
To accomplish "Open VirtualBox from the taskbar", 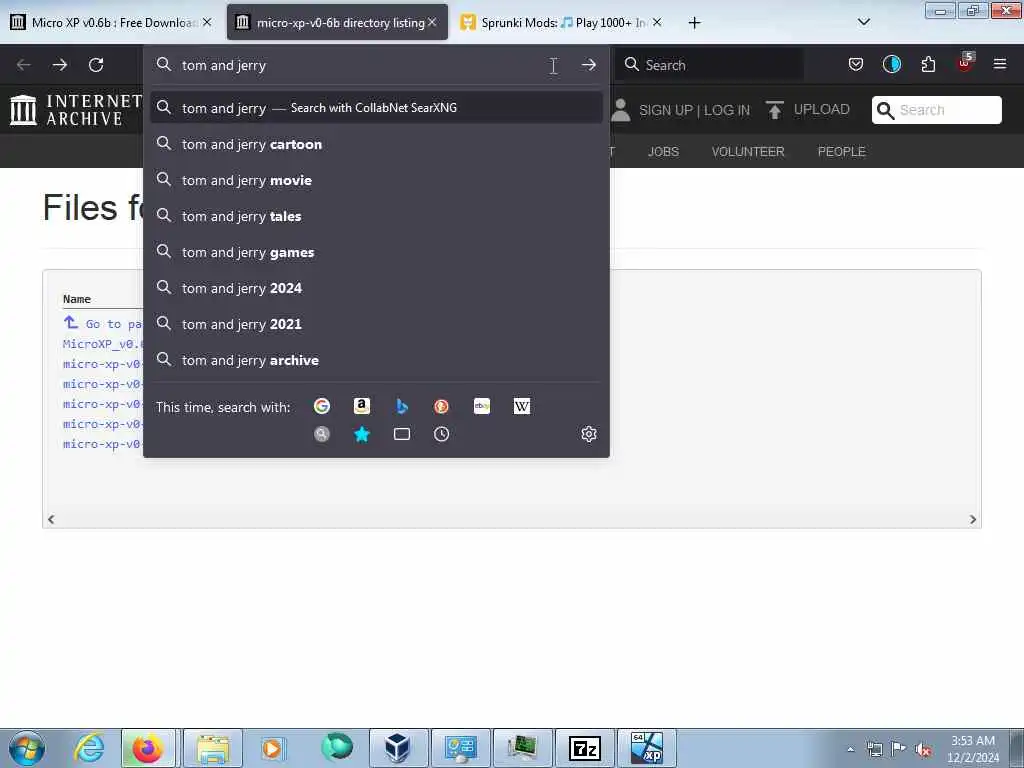I will click(x=398, y=748).
